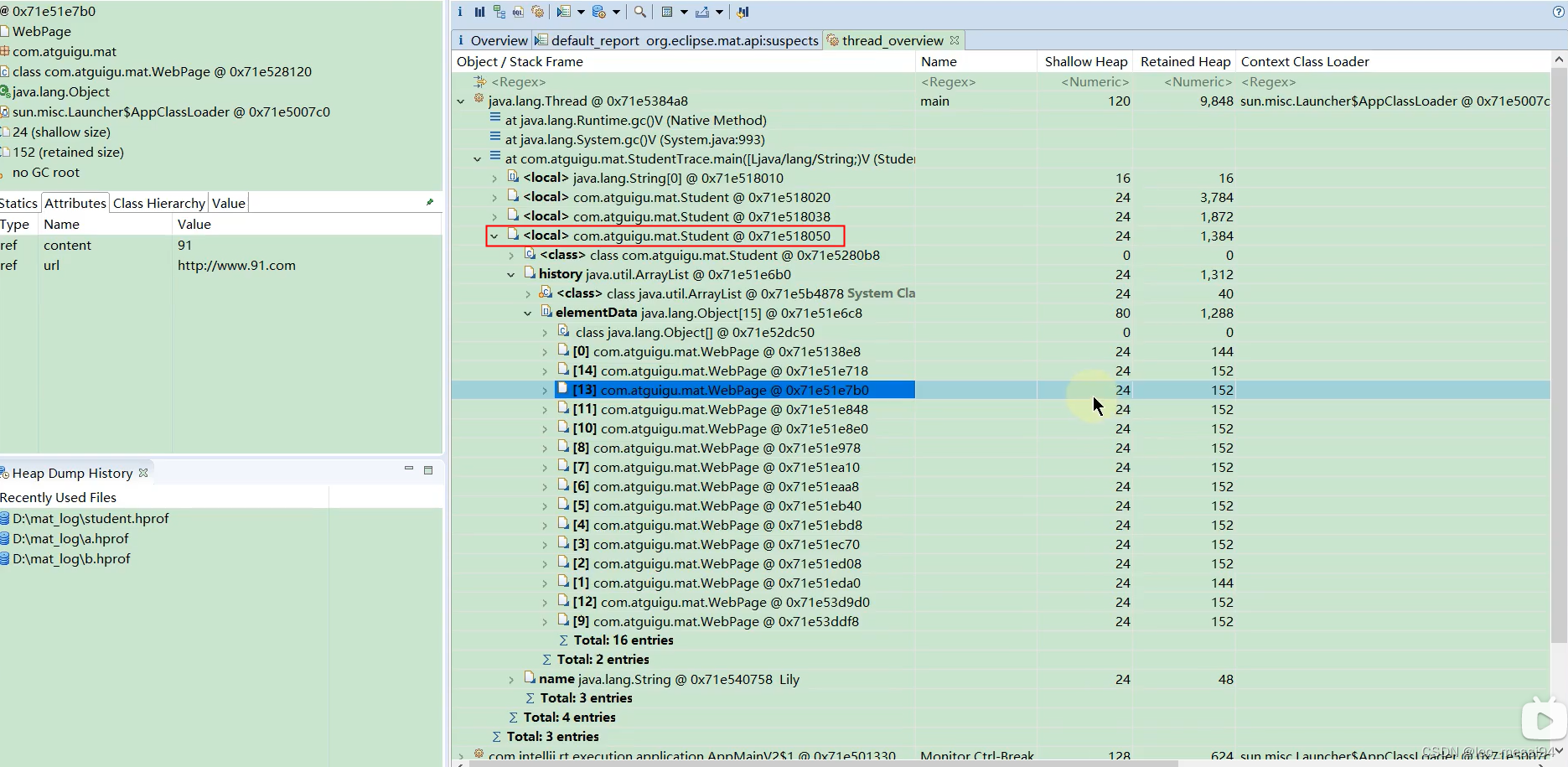Sort by the Shallow Heap column header
The height and width of the screenshot is (767, 1568).
1086,61
